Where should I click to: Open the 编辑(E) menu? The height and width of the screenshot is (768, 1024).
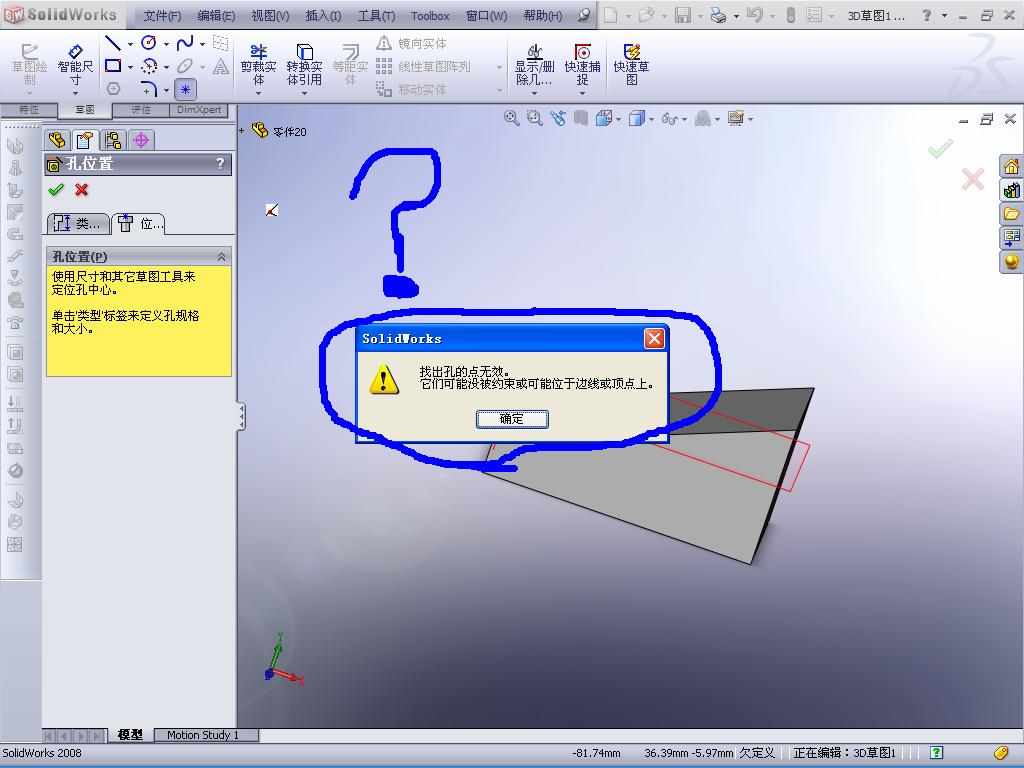[x=216, y=16]
